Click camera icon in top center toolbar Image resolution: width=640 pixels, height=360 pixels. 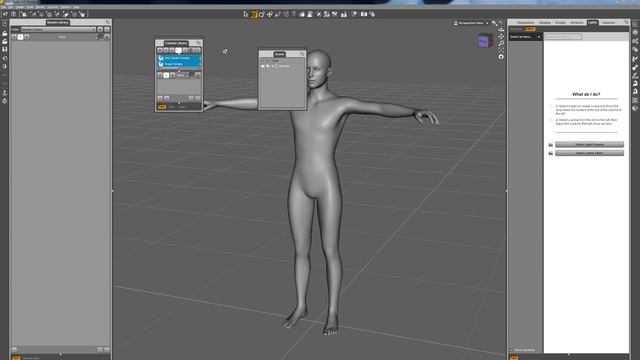coord(364,14)
